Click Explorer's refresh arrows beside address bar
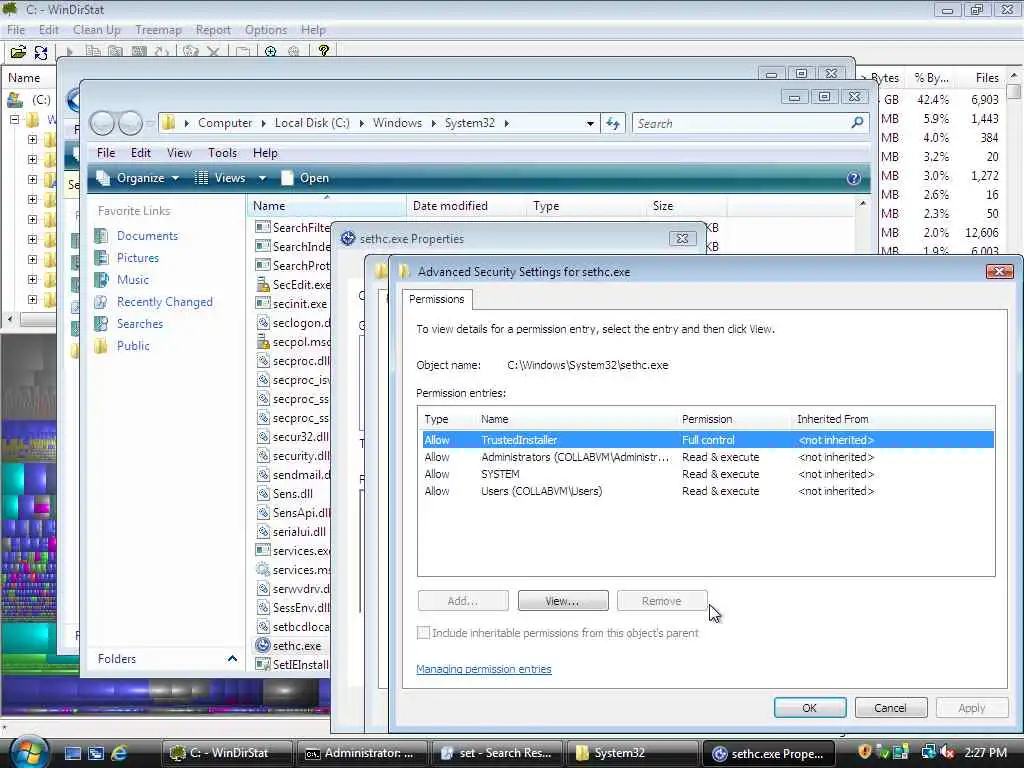 coord(613,123)
